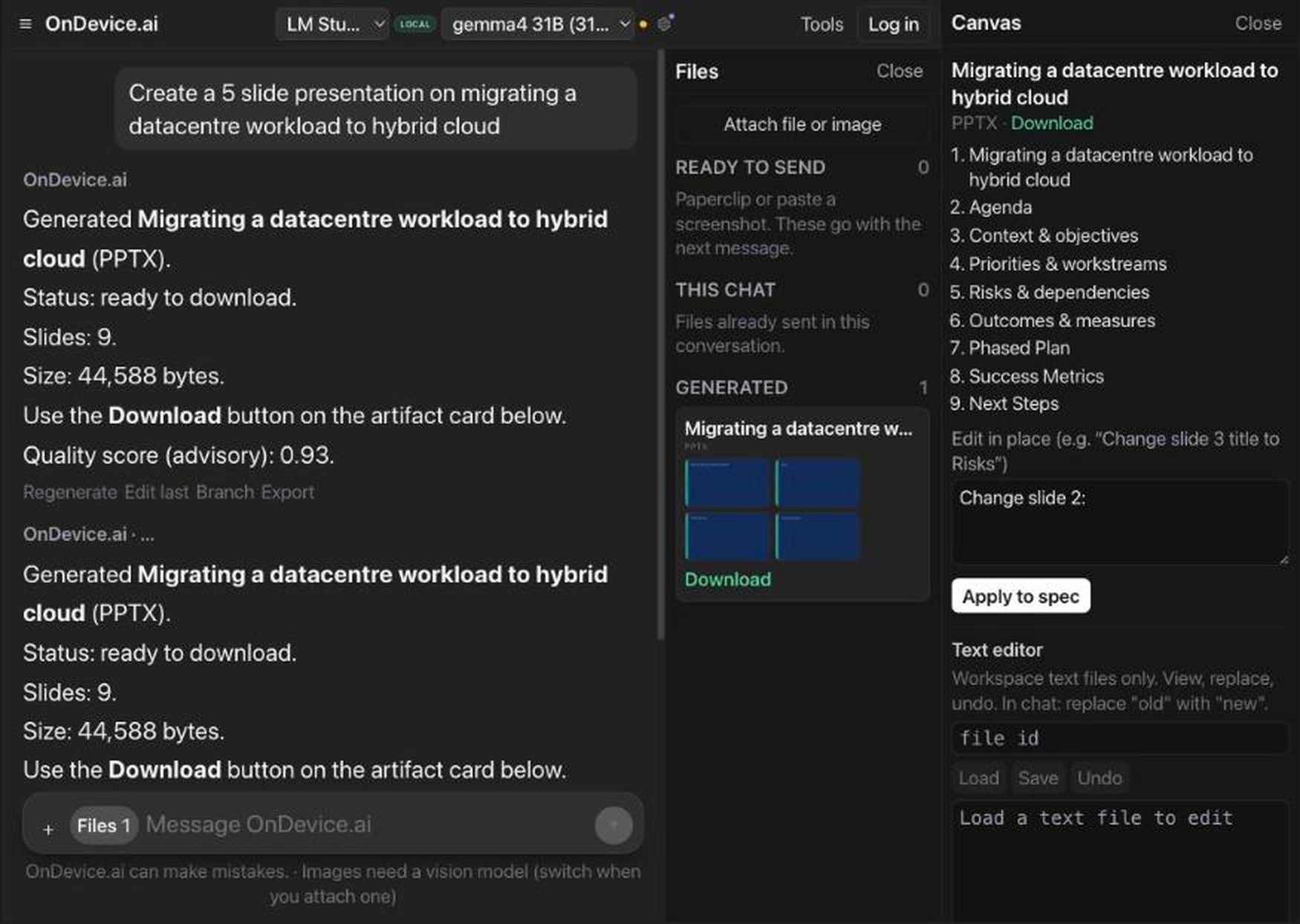Viewport: 1300px width, 924px height.
Task: Click the Apply to spec button
Action: point(1021,596)
